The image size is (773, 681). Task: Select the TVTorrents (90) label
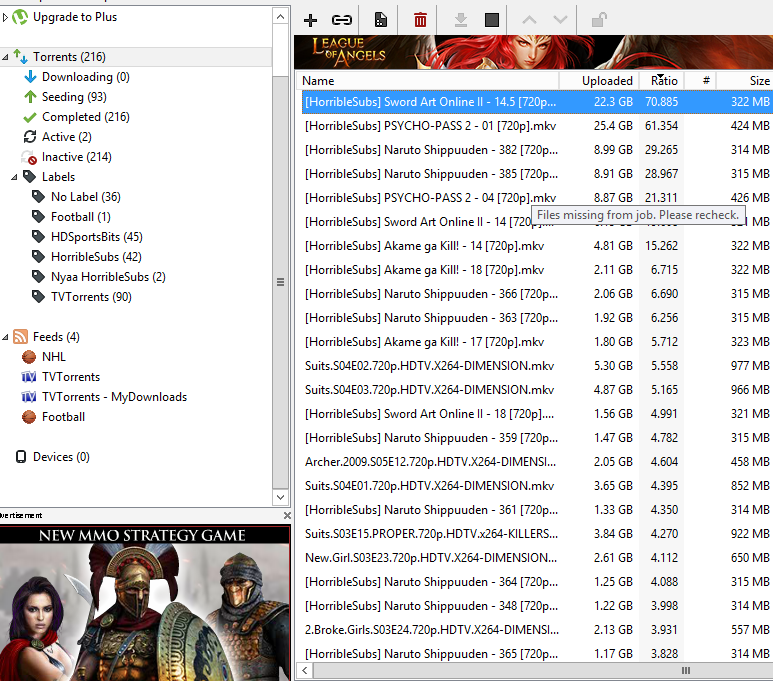91,297
